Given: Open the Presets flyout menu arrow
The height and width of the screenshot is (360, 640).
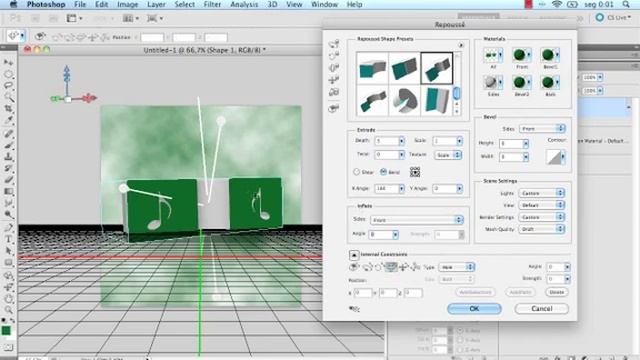Looking at the screenshot, I should pos(461,45).
